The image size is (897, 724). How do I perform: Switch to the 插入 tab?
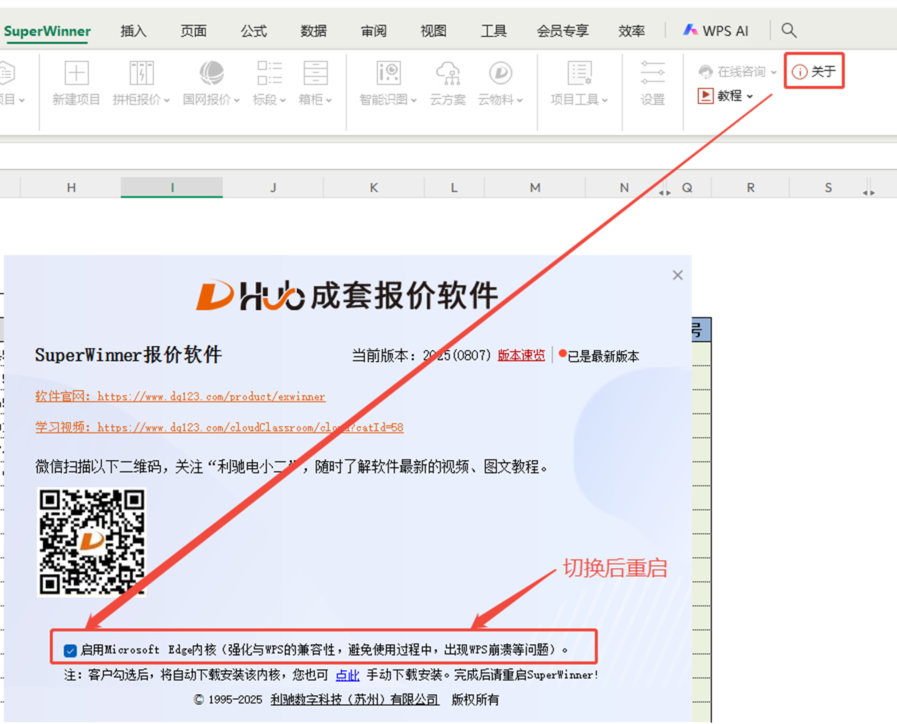click(133, 31)
